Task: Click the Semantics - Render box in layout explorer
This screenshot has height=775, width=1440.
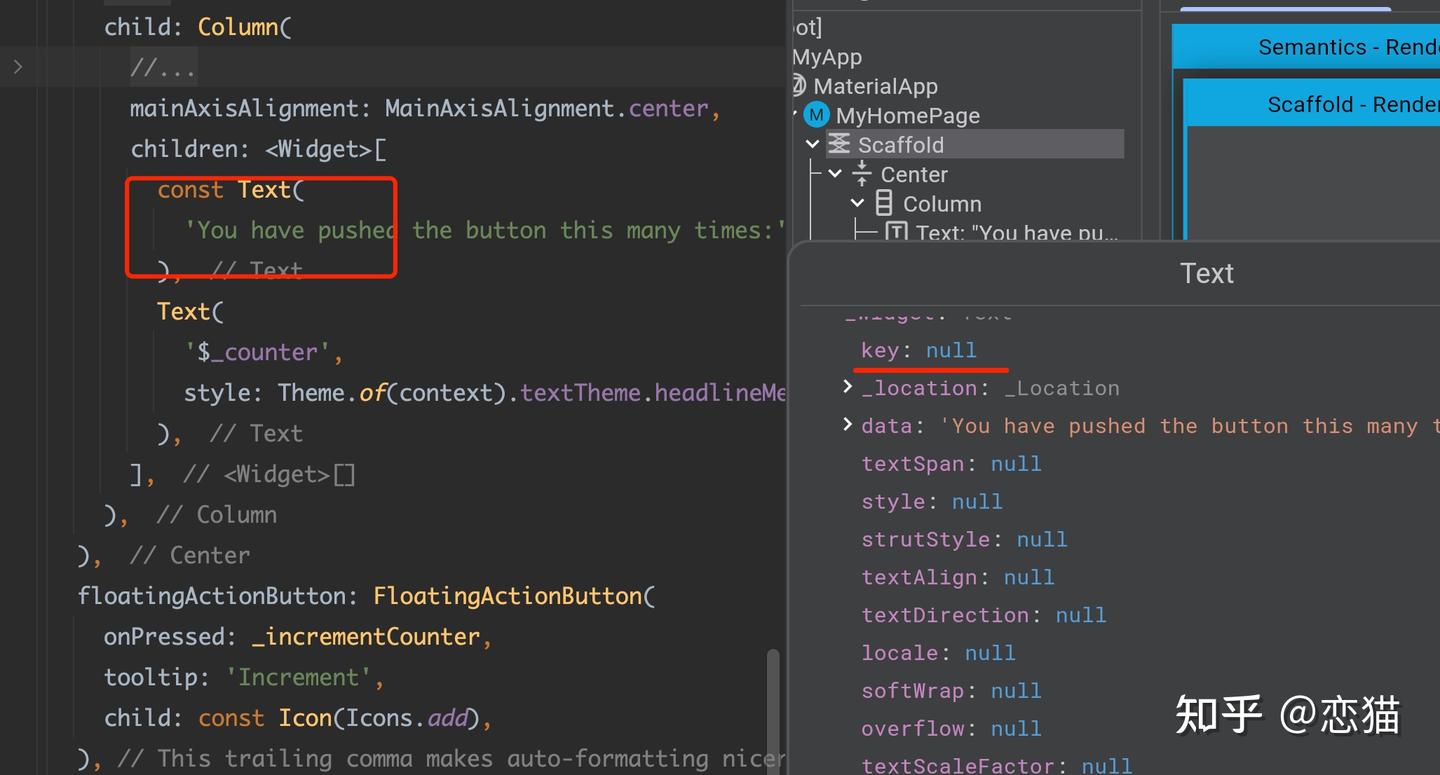Action: [x=1306, y=47]
